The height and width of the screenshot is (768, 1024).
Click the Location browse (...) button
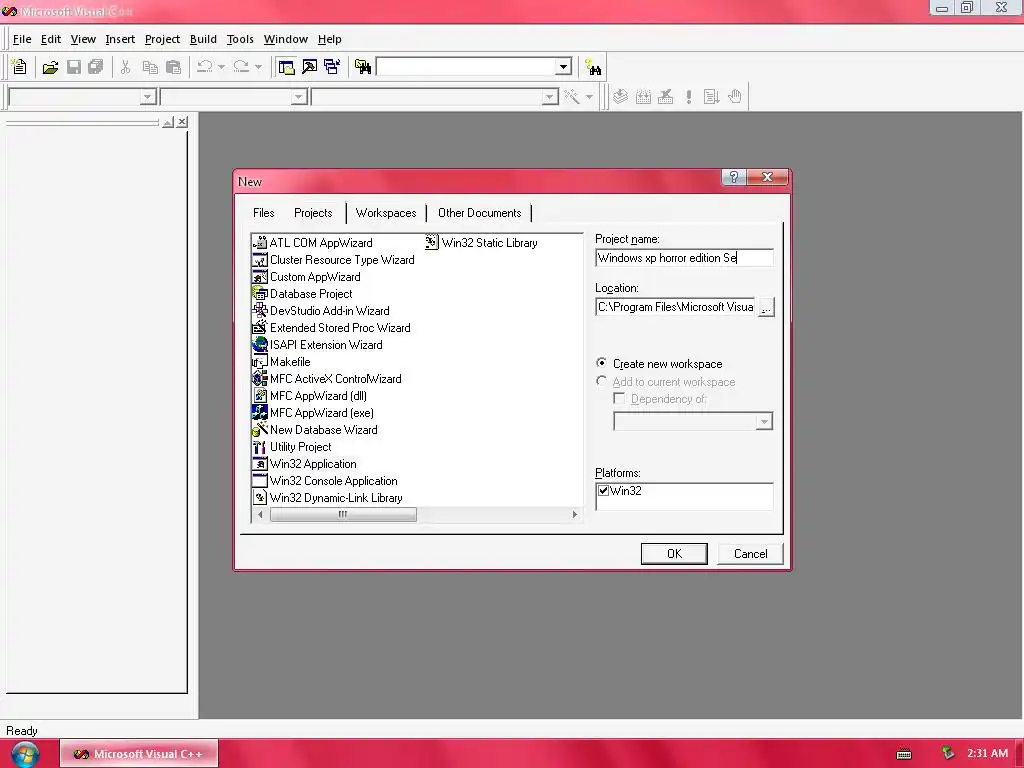[x=766, y=308]
